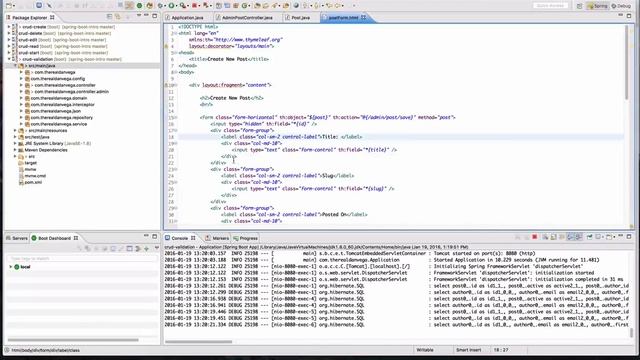Click the Console horizontal scrollbar thumb
The height and width of the screenshot is (360, 640).
click(x=199, y=342)
